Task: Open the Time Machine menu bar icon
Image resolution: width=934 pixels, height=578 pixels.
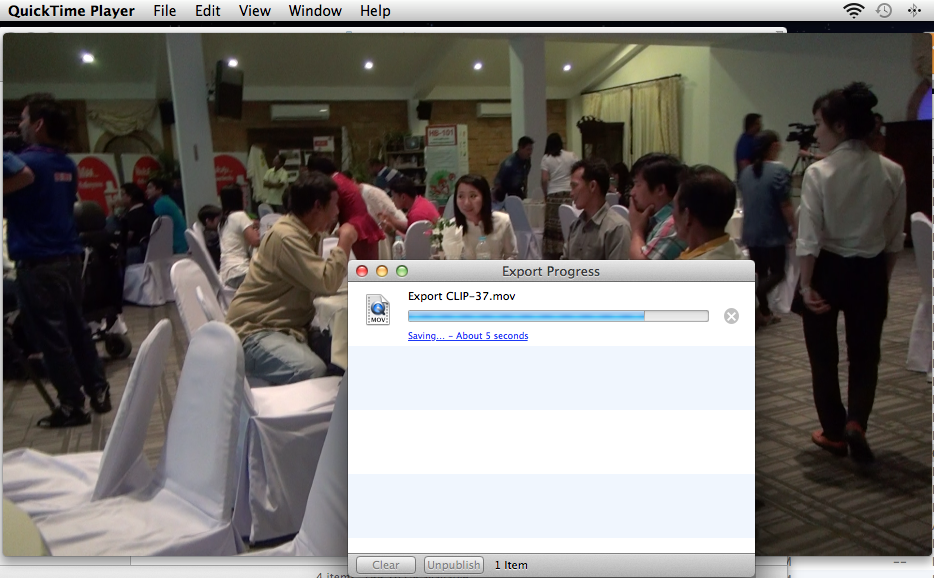Action: 884,10
